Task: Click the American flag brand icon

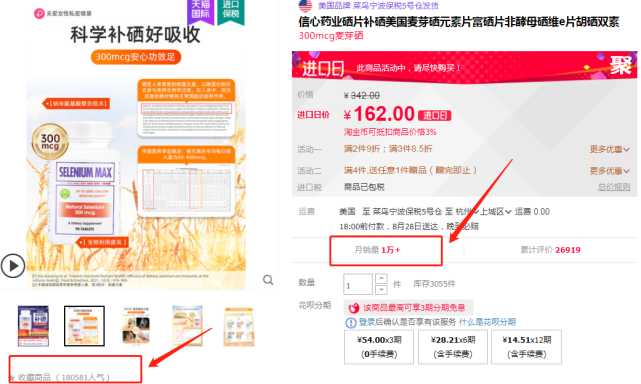Action: tap(305, 6)
